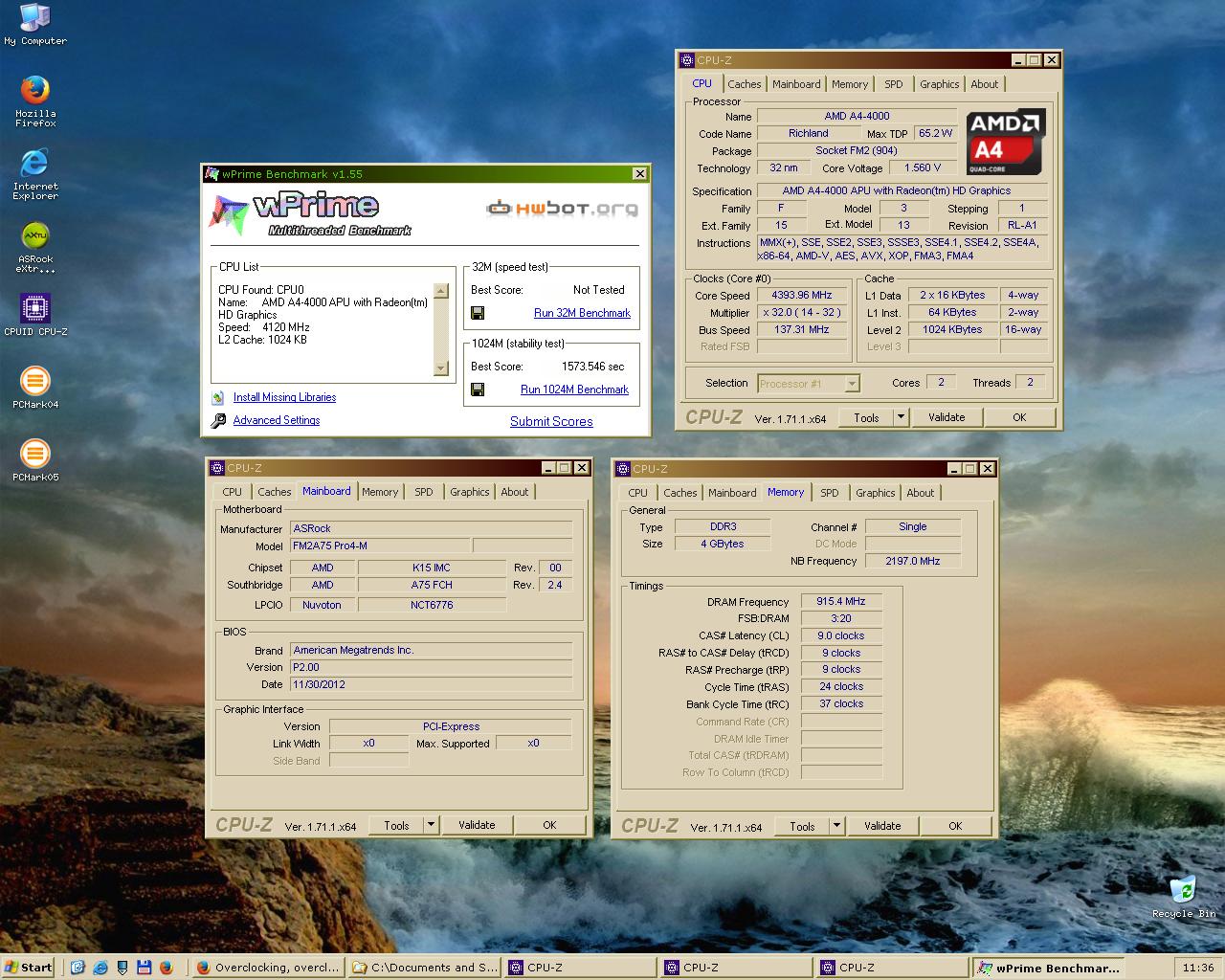1225x980 pixels.
Task: Open Install Missing Libraries link
Action: 284,397
